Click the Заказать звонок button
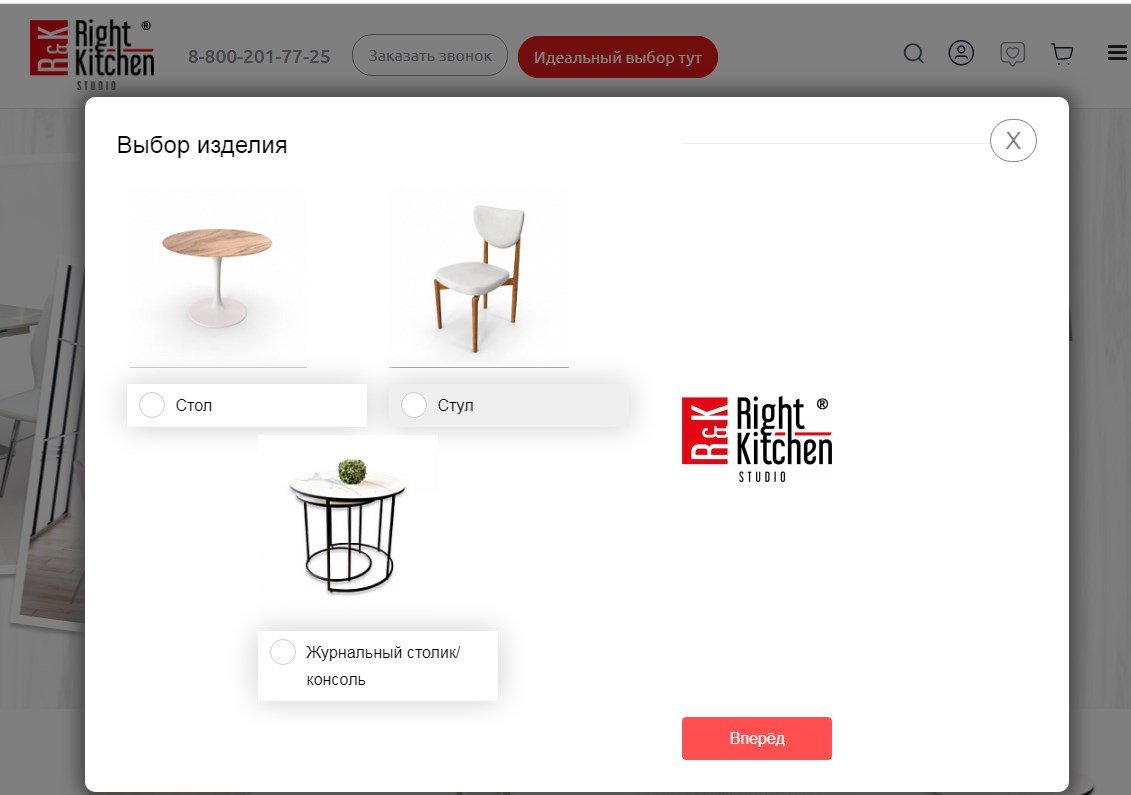The width and height of the screenshot is (1131, 795). tap(430, 56)
